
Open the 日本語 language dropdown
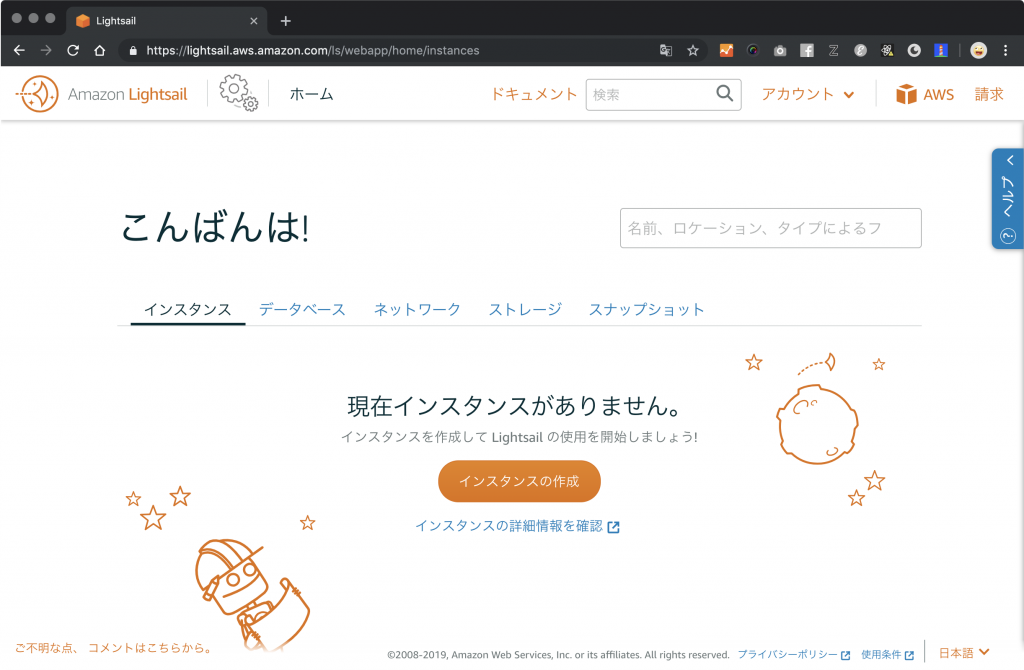pyautogui.click(x=964, y=652)
